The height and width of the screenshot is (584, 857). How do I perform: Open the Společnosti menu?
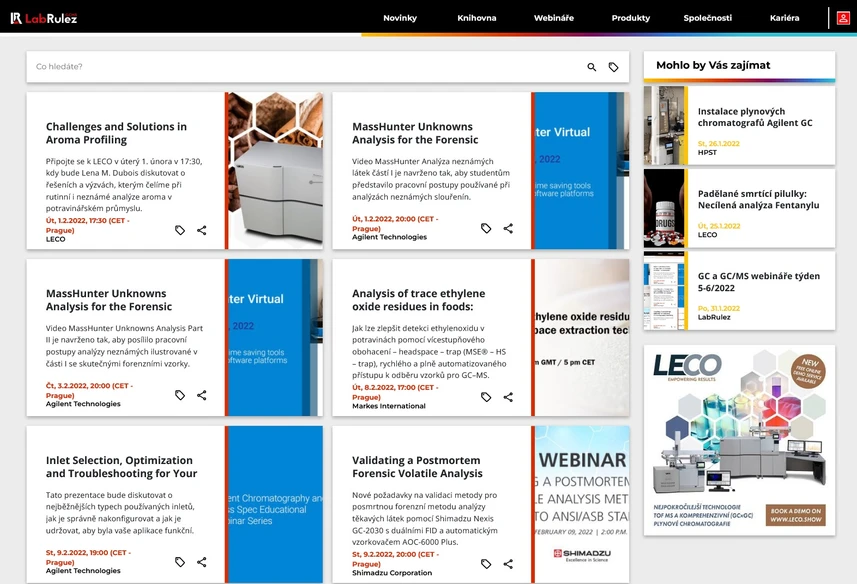pyautogui.click(x=707, y=18)
